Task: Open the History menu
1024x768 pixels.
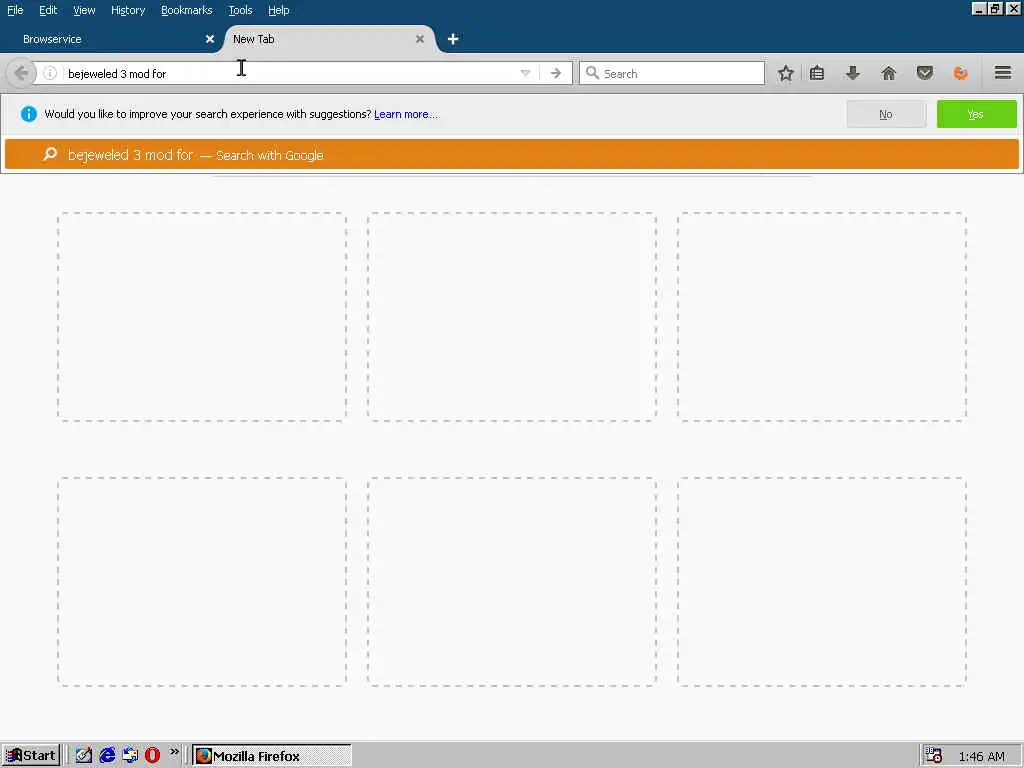Action: [x=128, y=10]
